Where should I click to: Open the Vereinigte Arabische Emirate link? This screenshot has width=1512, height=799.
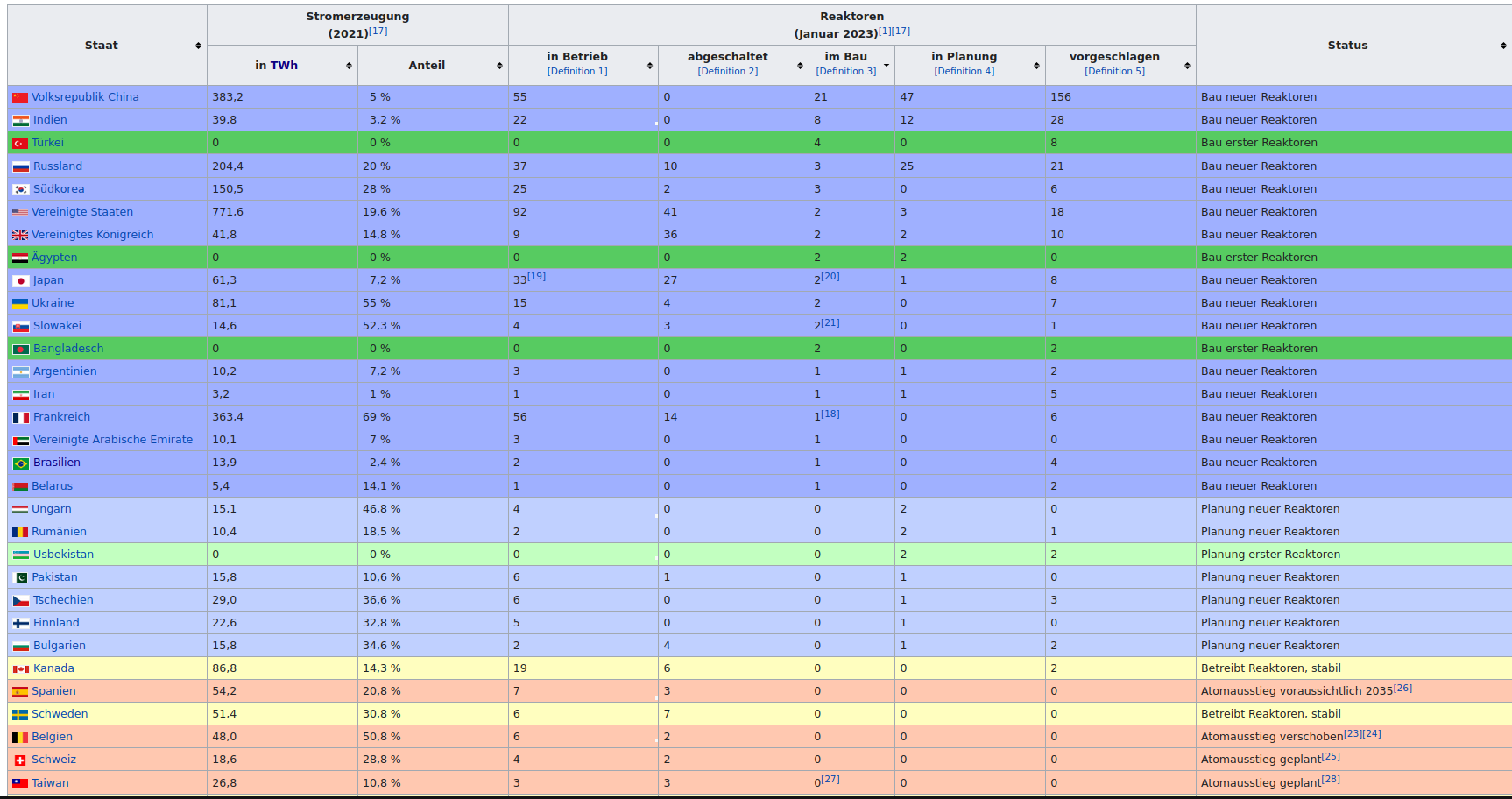coord(112,440)
